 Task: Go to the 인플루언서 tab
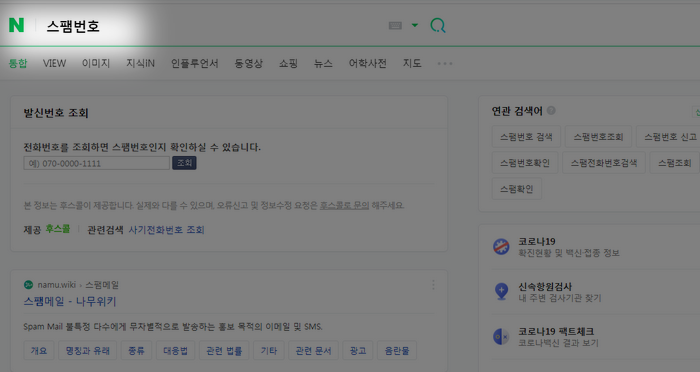(195, 63)
